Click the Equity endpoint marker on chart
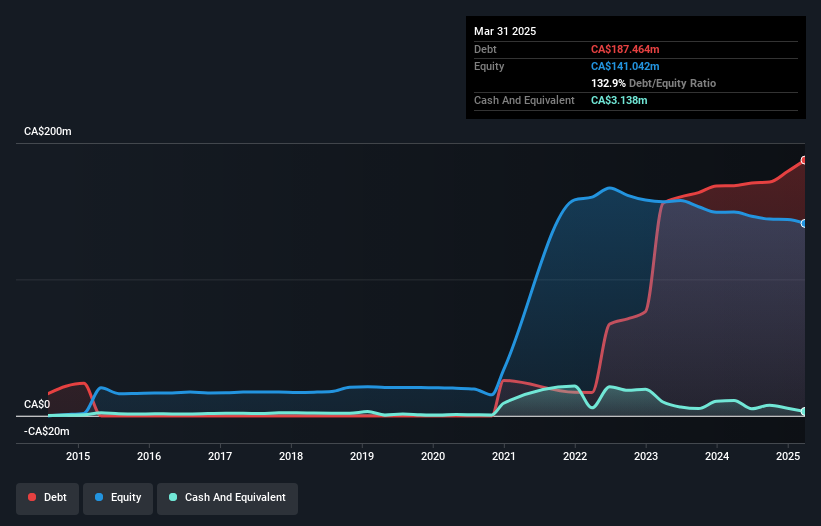Viewport: 821px width, 526px height. click(804, 223)
